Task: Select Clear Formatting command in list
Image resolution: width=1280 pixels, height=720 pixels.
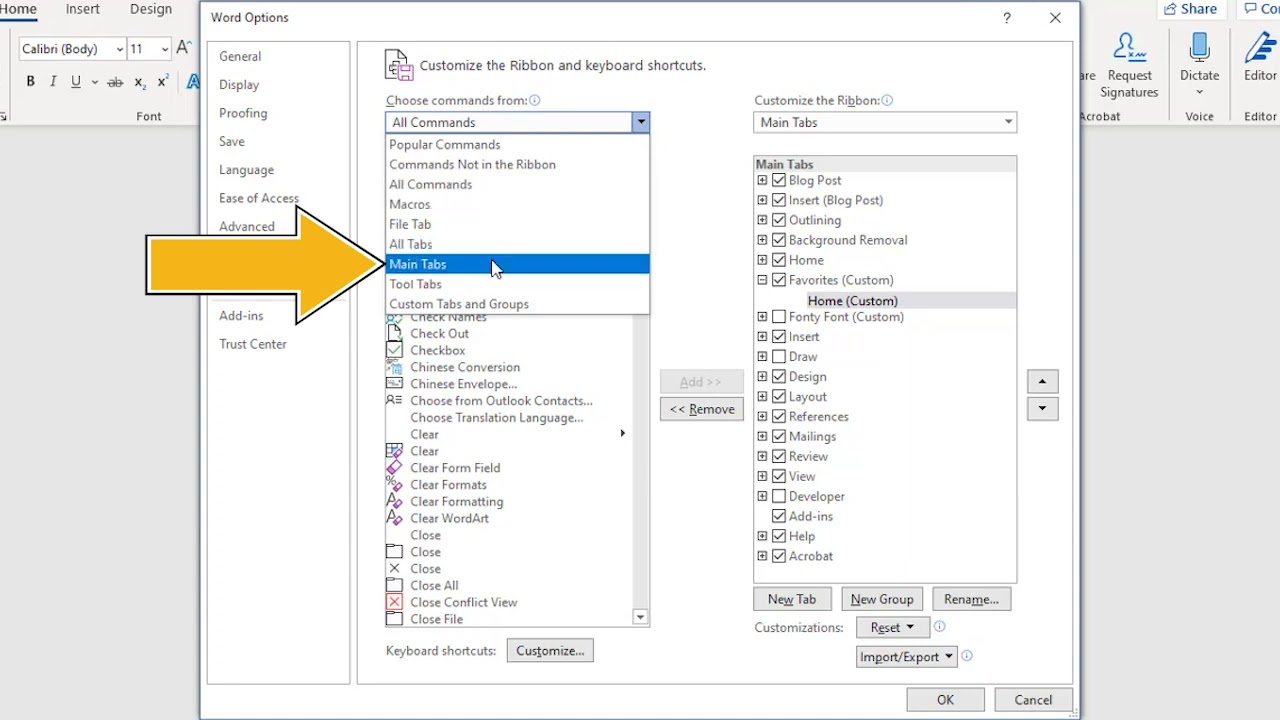Action: click(456, 501)
